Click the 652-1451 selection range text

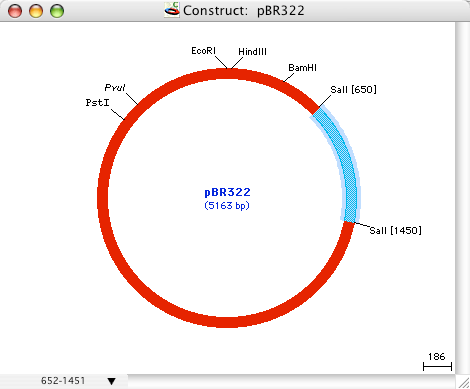point(63,381)
